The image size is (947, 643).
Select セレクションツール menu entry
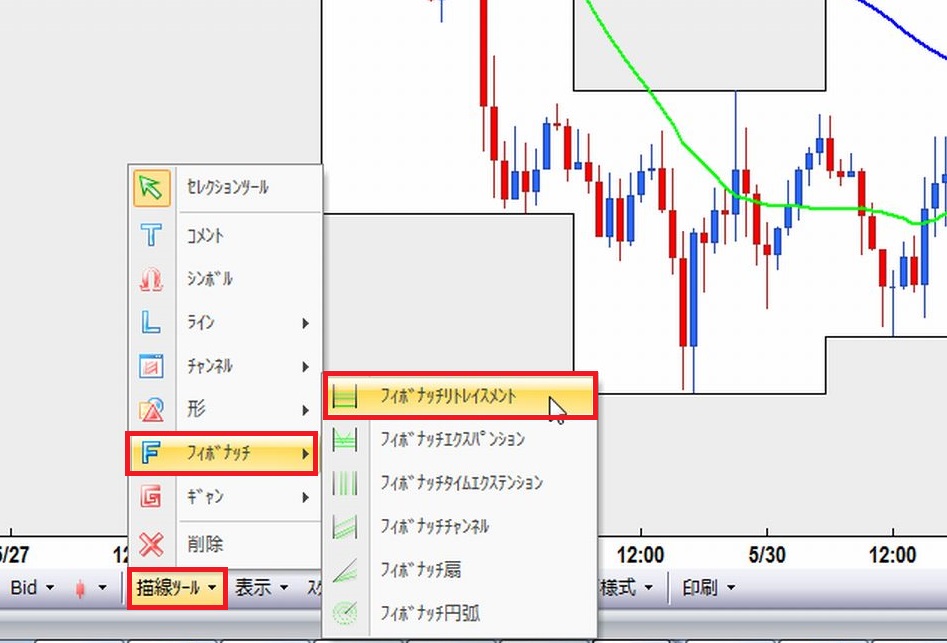[x=226, y=188]
